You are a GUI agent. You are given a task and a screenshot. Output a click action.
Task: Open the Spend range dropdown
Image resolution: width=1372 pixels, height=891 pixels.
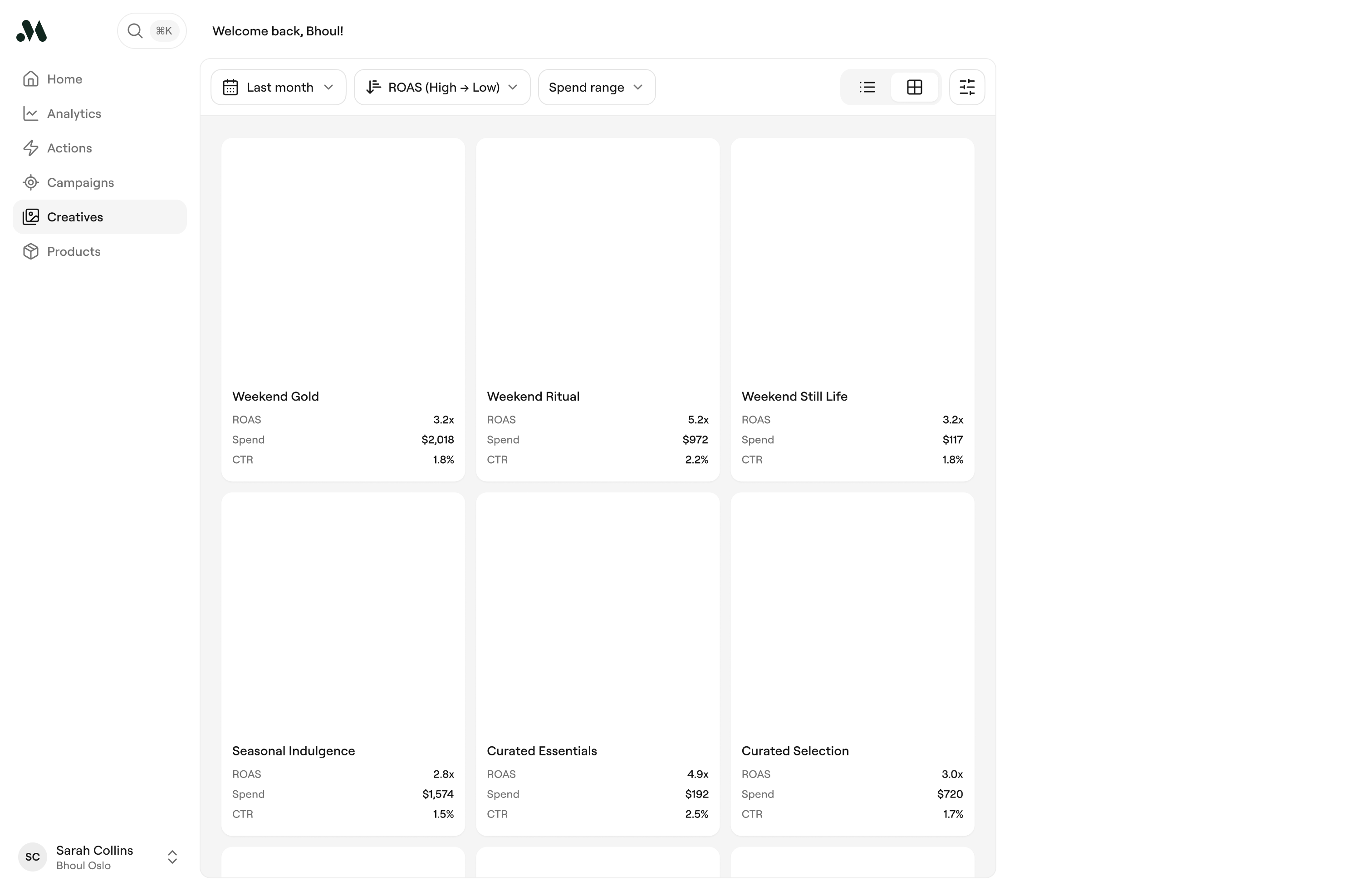click(596, 88)
